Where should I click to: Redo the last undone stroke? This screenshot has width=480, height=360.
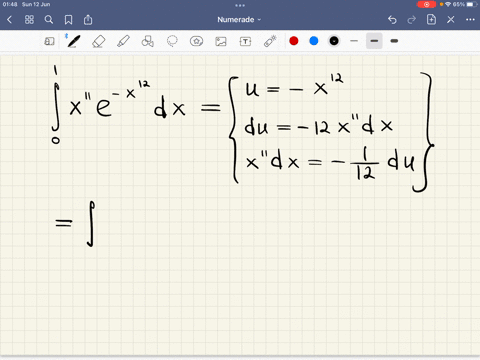coord(412,20)
